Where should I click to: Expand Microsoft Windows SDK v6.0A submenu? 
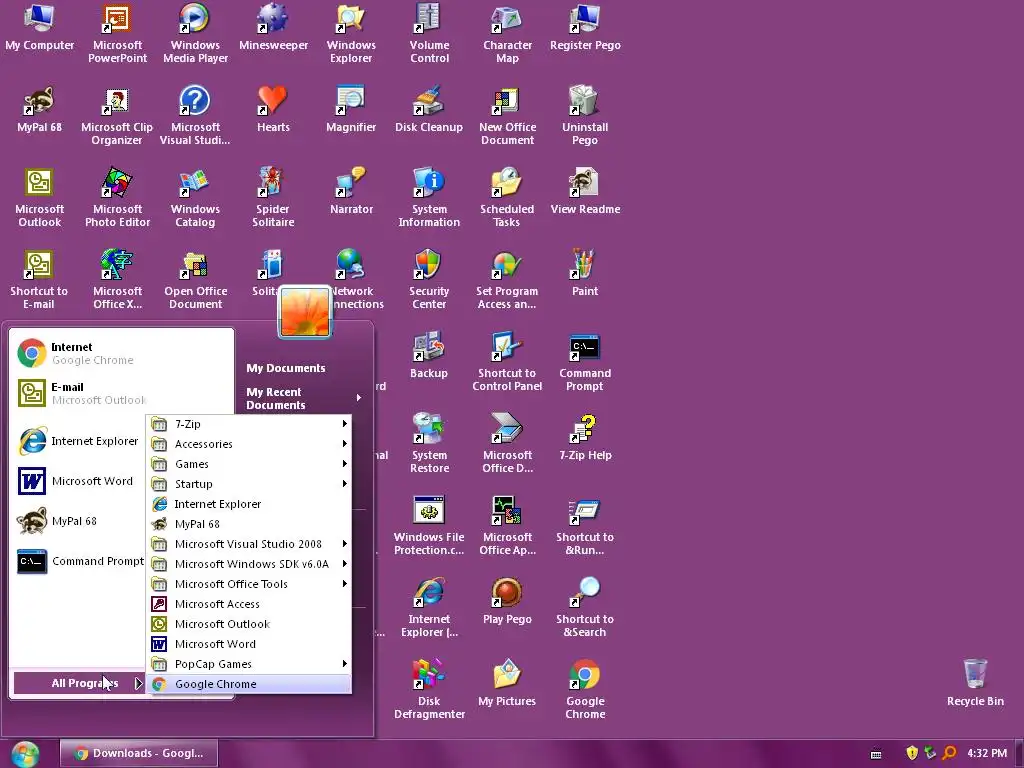click(249, 564)
